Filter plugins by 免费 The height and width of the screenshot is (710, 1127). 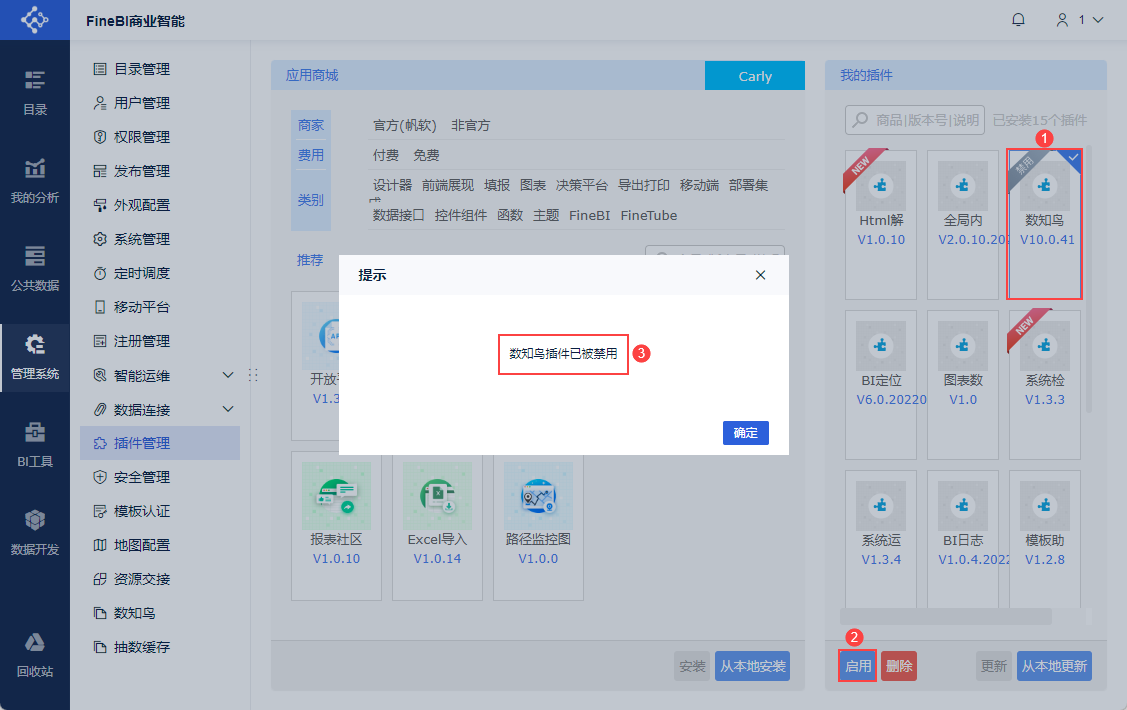426,155
